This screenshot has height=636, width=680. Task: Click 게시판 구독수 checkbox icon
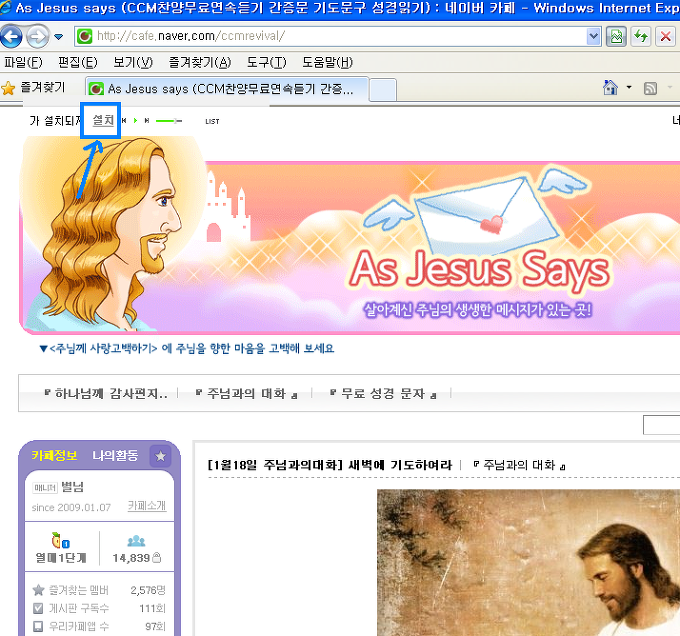coord(38,608)
